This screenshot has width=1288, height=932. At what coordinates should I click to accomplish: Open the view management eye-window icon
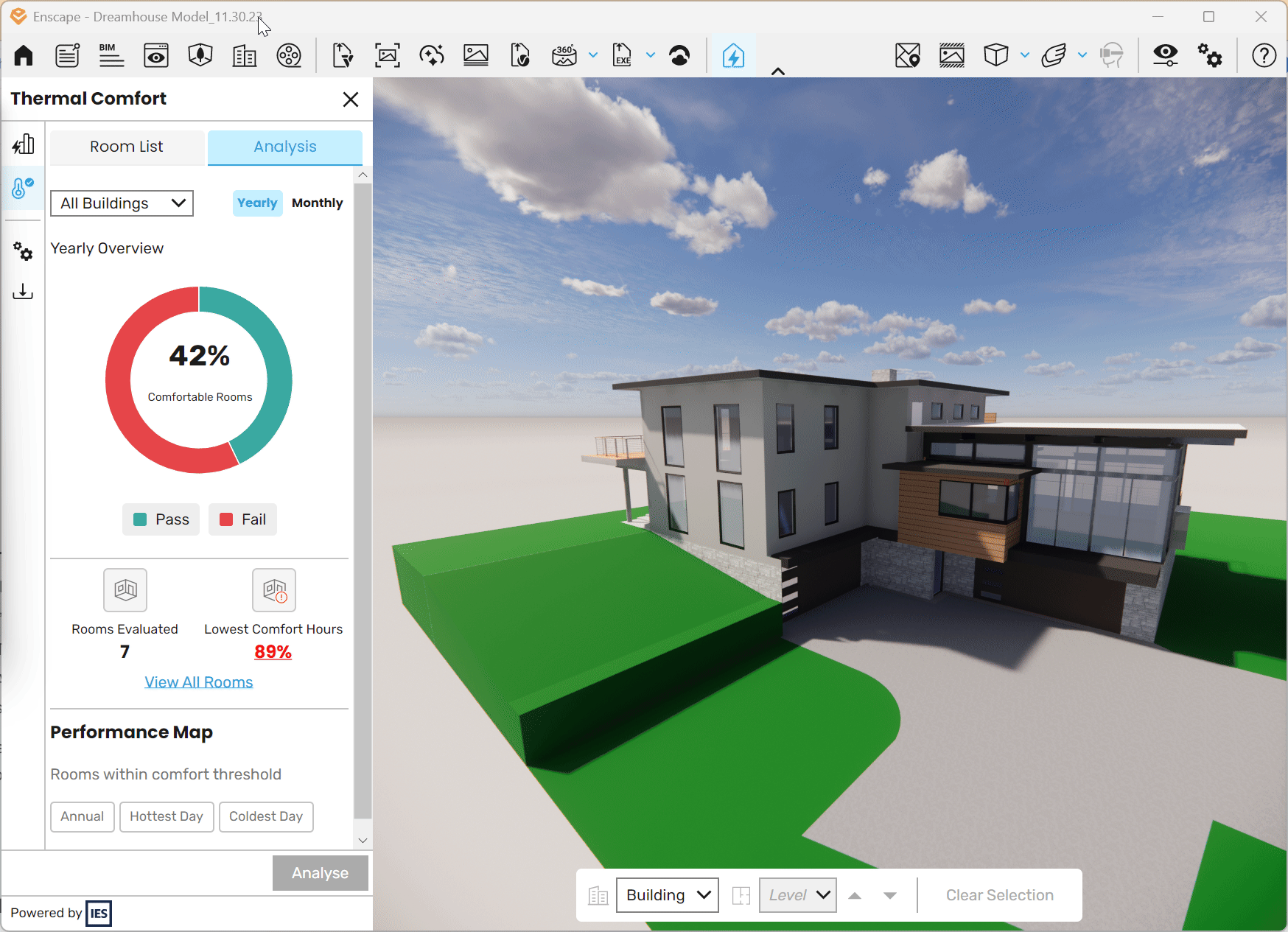point(155,55)
